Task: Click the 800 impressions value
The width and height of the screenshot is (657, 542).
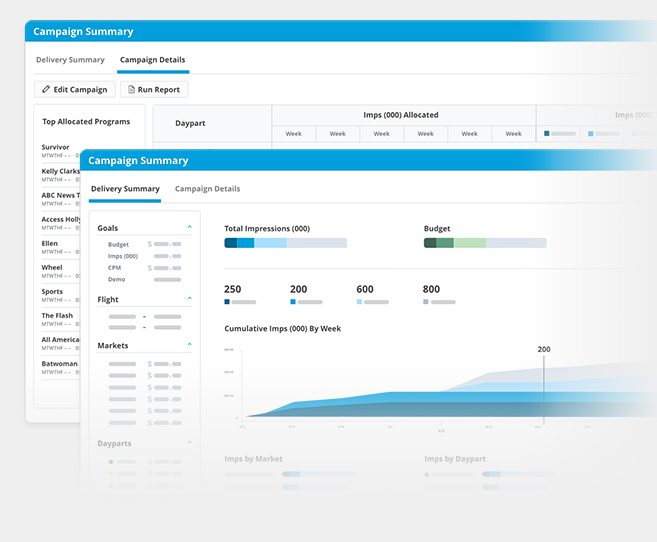Action: tap(431, 289)
